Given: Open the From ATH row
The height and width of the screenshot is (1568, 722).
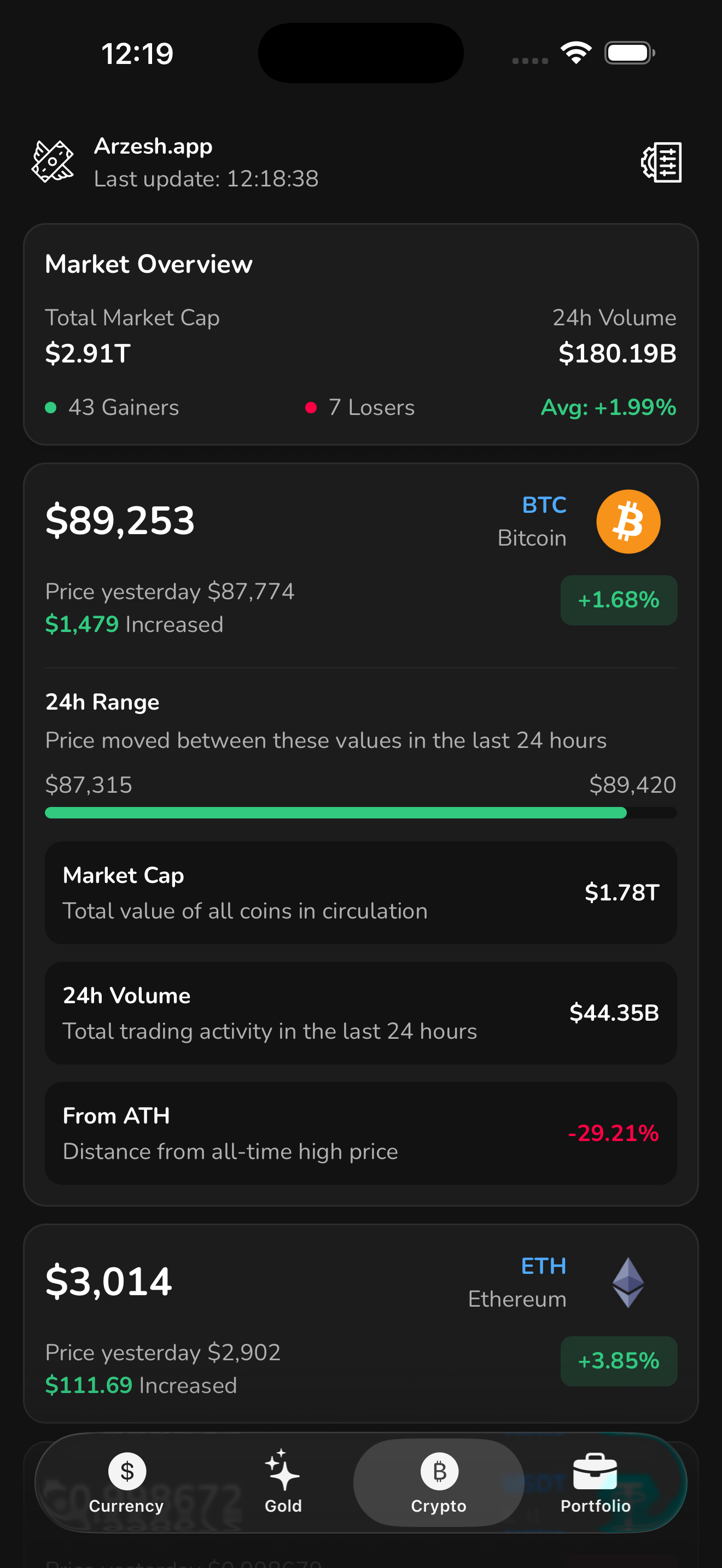Looking at the screenshot, I should 361,1133.
